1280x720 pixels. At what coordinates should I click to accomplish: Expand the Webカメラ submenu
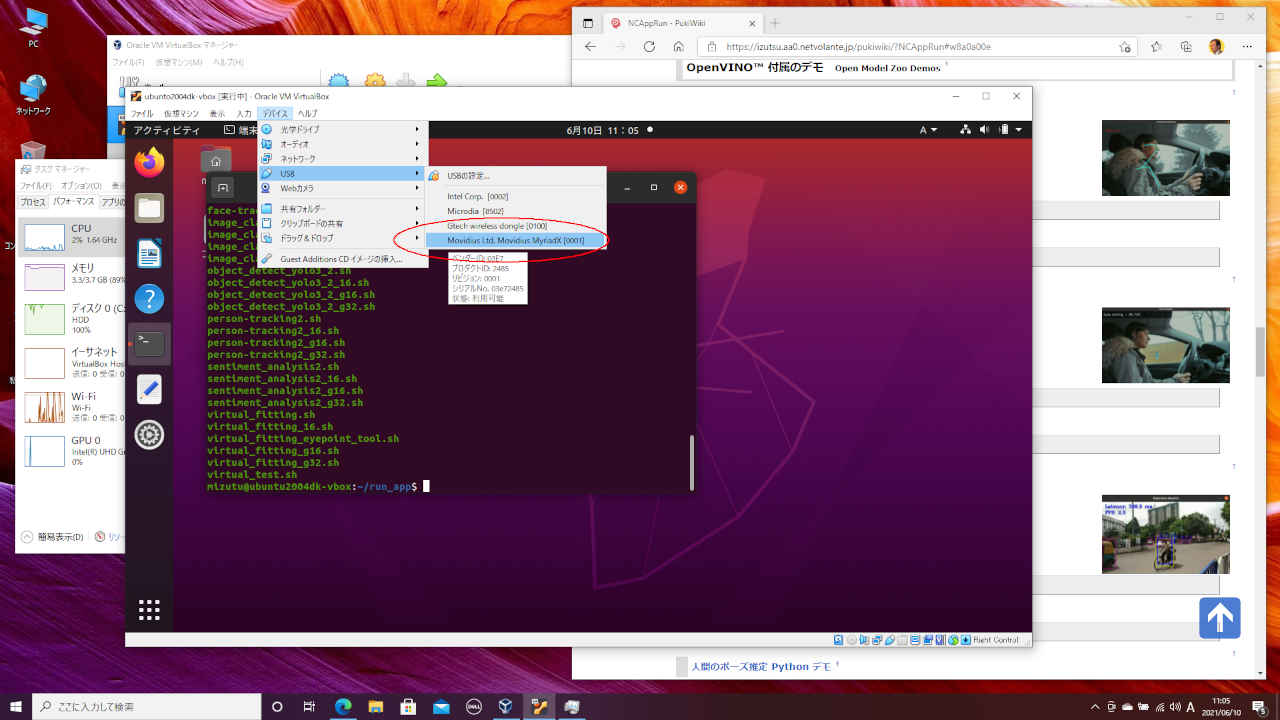[343, 188]
